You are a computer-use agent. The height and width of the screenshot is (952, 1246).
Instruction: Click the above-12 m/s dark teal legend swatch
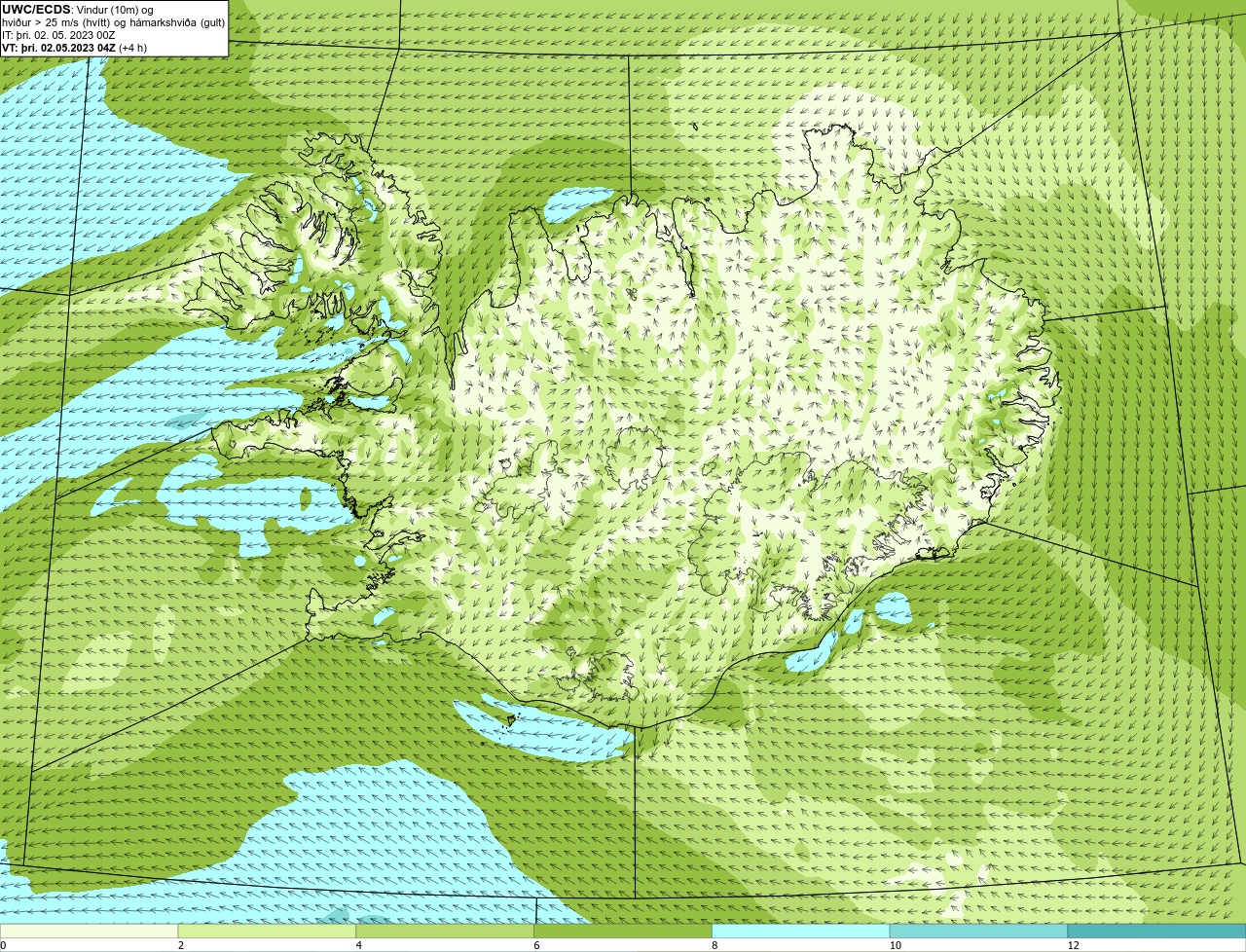[x=1156, y=931]
